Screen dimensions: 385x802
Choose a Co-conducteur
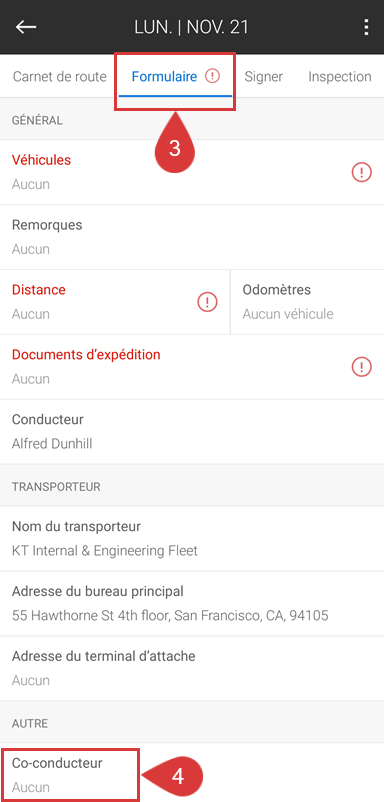192,774
